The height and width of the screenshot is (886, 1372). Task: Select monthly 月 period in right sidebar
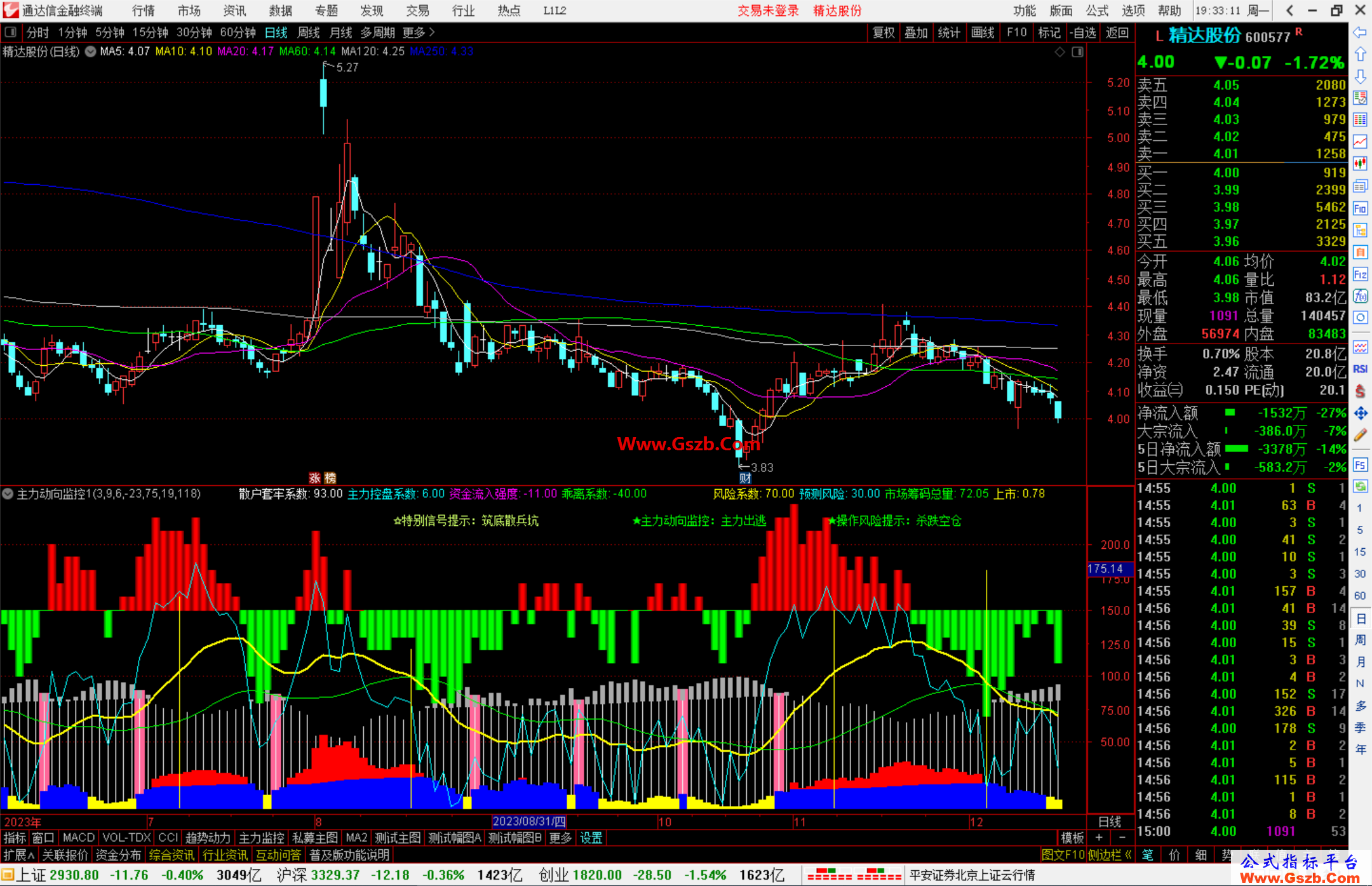coord(1360,662)
